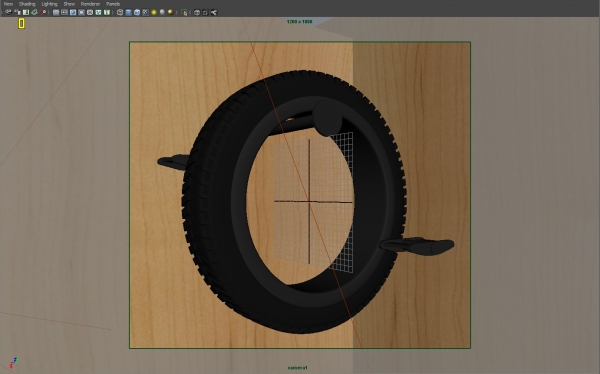The height and width of the screenshot is (374, 600).
Task: Toggle the Safe Title icon
Action: click(107, 12)
